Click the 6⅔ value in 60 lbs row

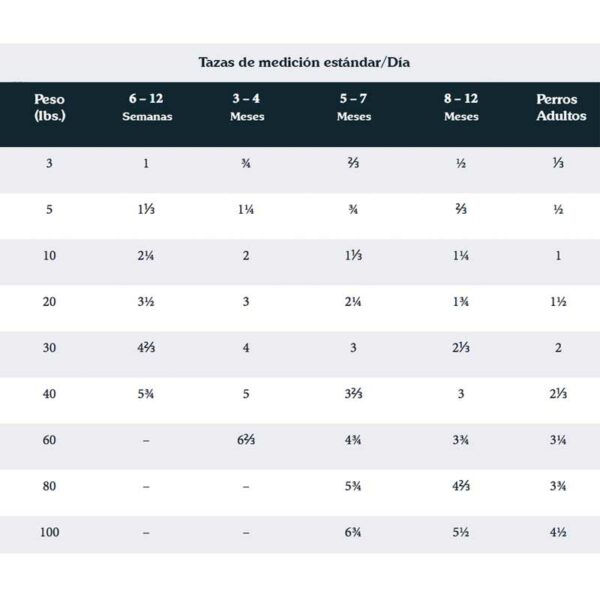[247, 440]
